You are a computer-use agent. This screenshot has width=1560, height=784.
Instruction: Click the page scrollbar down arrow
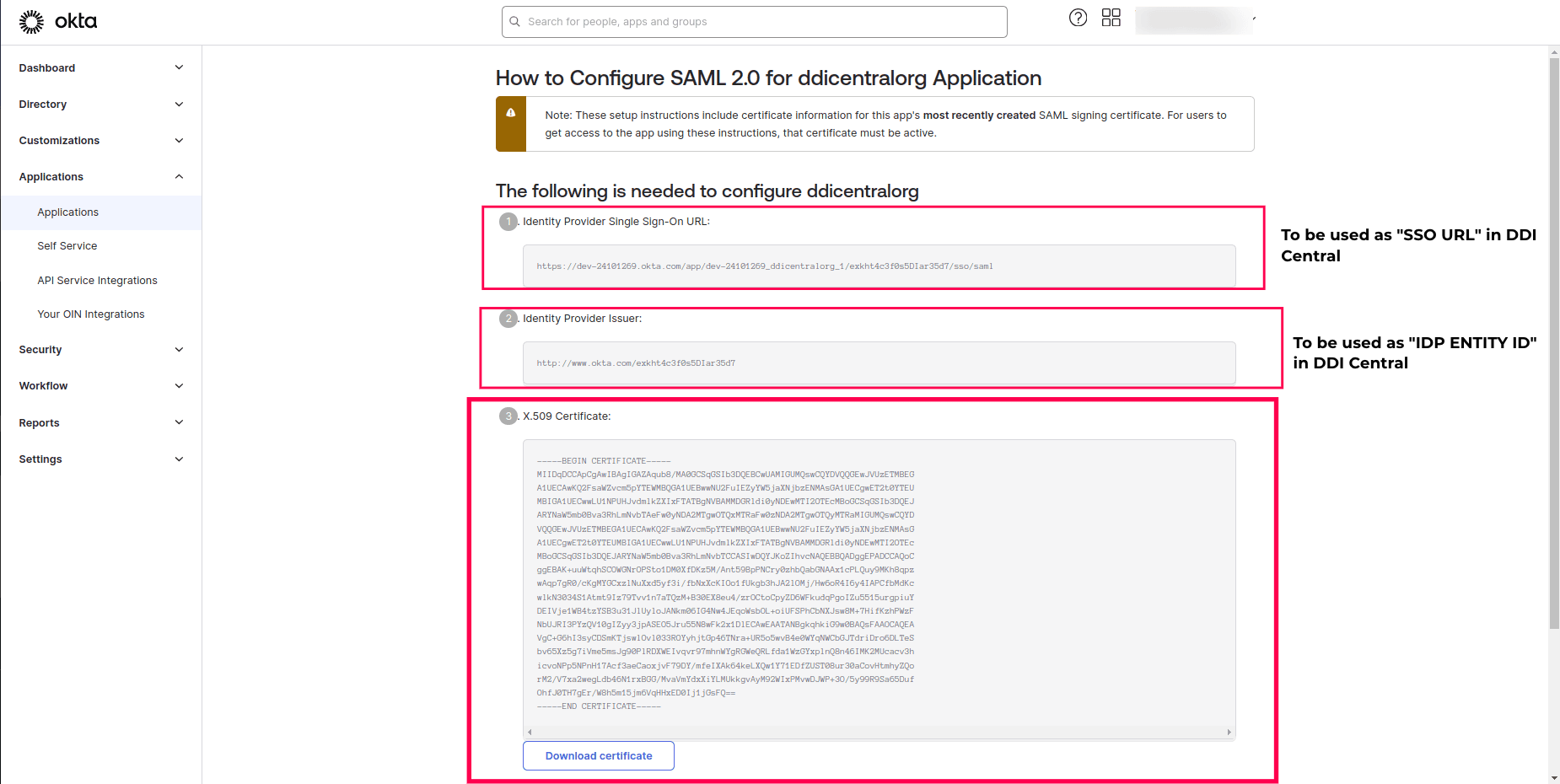point(1554,778)
